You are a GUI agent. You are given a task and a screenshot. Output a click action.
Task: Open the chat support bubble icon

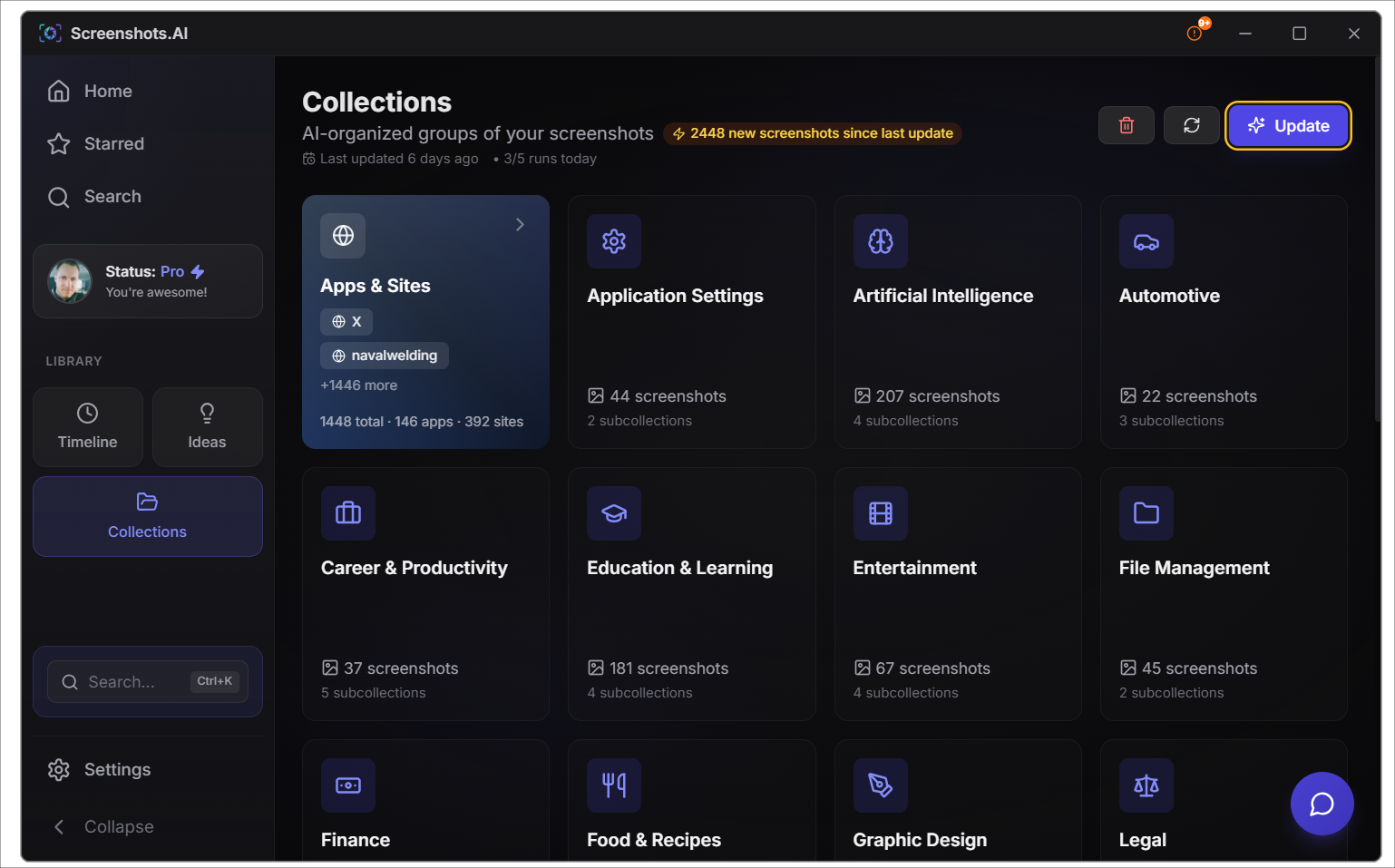click(1322, 804)
